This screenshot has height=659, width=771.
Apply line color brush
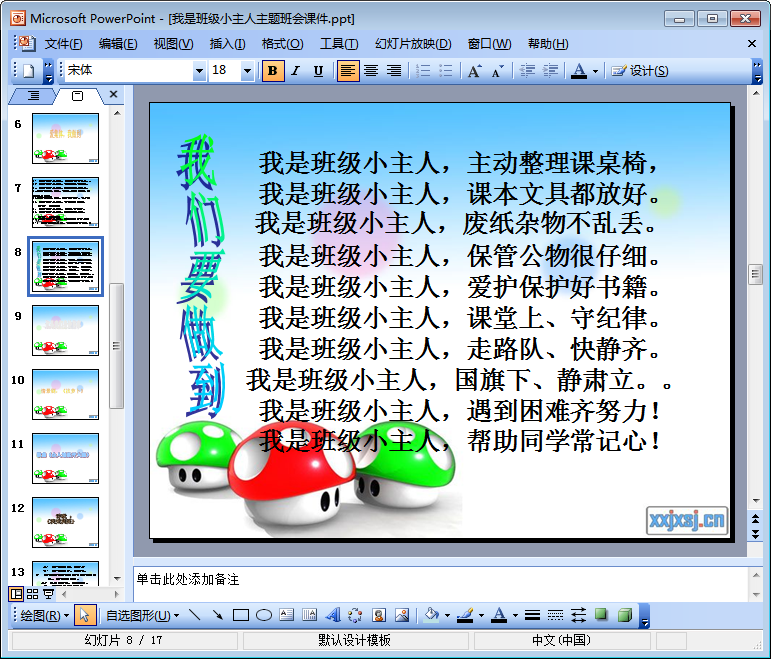pyautogui.click(x=465, y=615)
